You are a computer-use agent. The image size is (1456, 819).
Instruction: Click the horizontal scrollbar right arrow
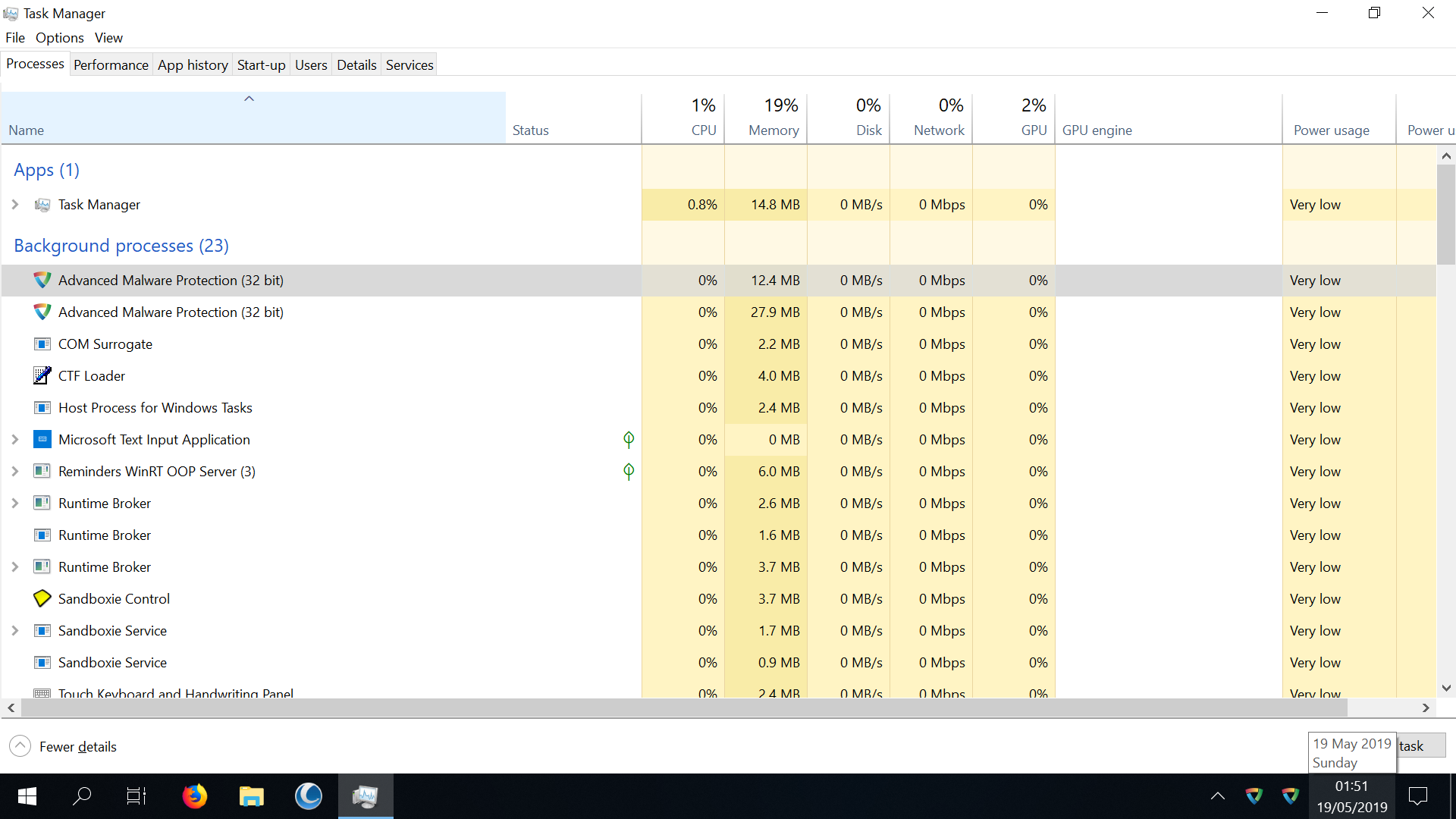click(1426, 708)
